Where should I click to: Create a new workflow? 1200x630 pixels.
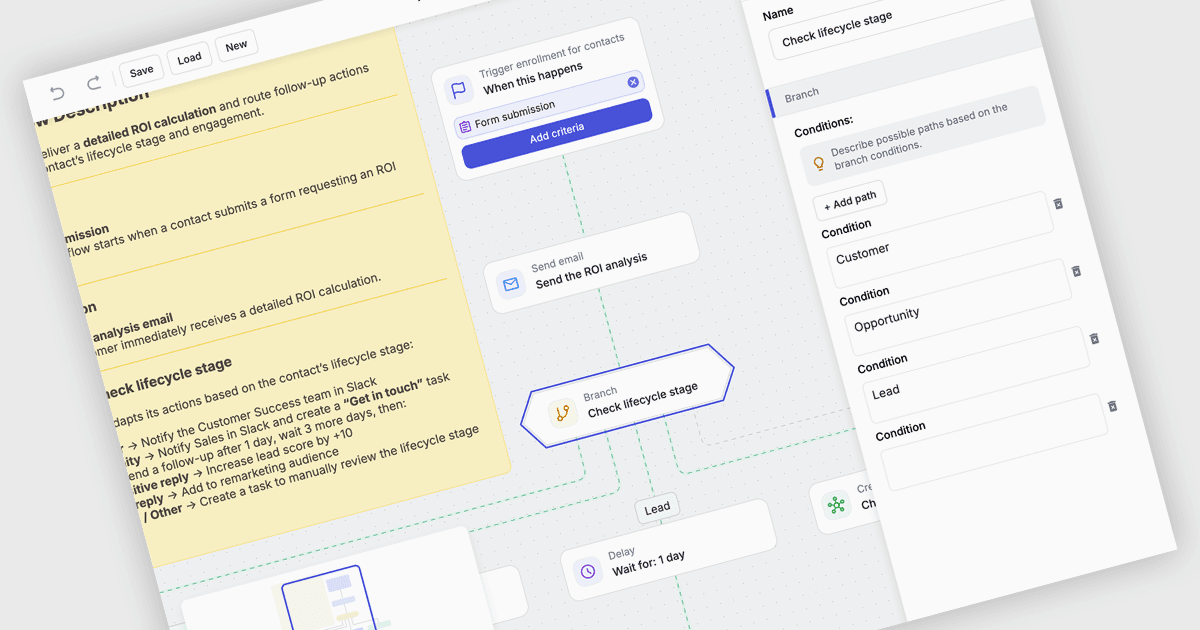click(x=236, y=46)
